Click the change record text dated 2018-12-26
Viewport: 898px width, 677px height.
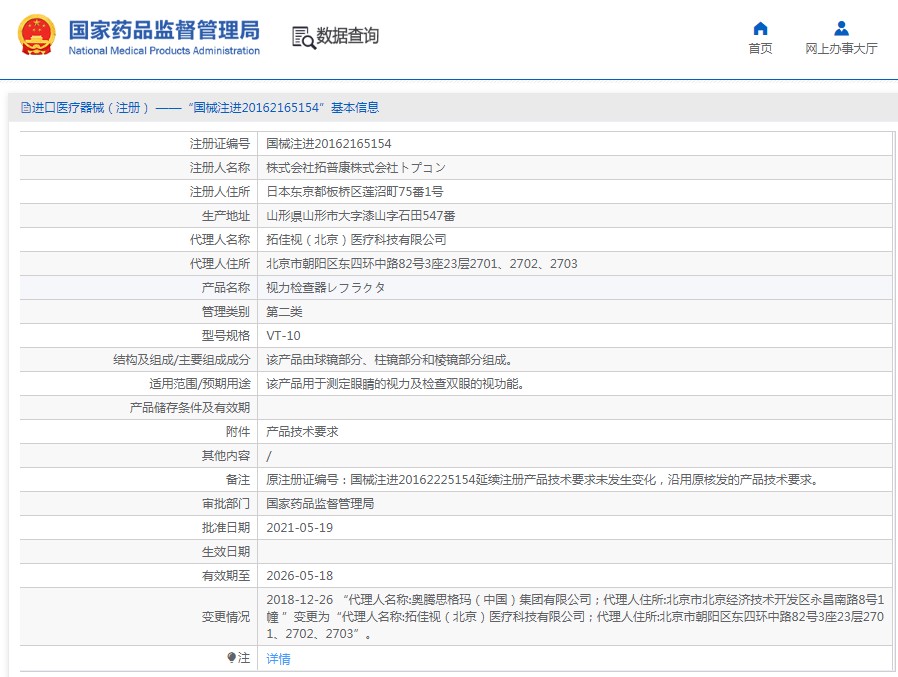click(575, 617)
